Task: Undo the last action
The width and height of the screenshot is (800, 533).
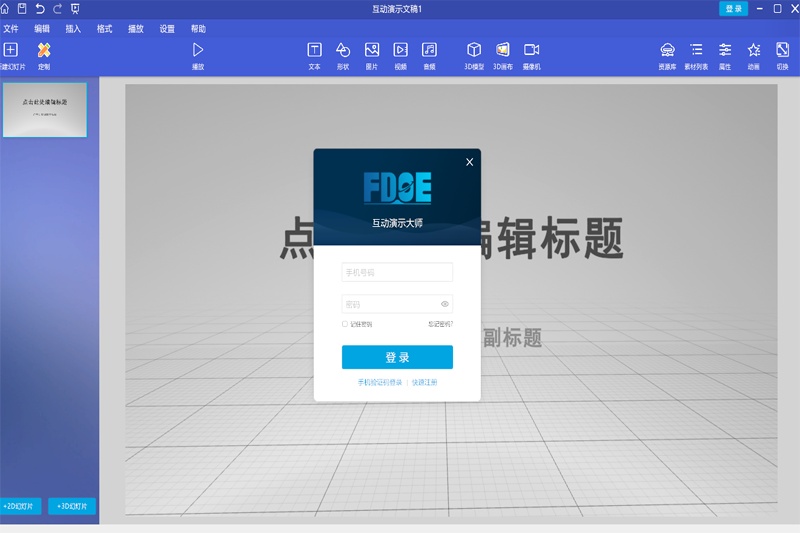Action: point(40,9)
